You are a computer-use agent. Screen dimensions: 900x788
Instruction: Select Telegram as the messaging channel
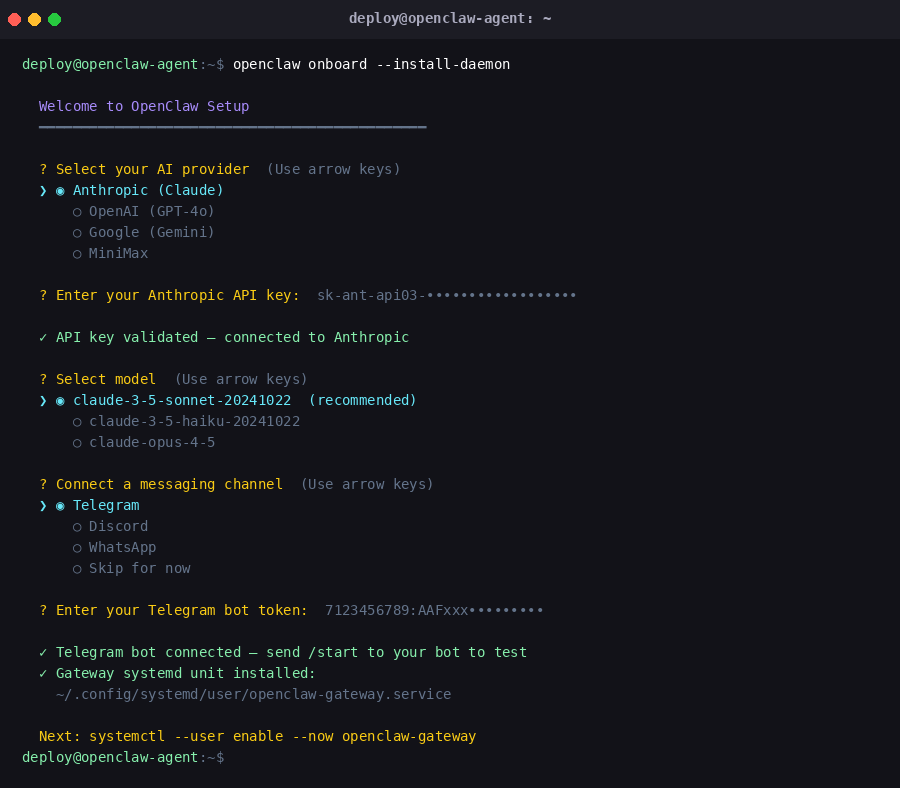tap(105, 505)
